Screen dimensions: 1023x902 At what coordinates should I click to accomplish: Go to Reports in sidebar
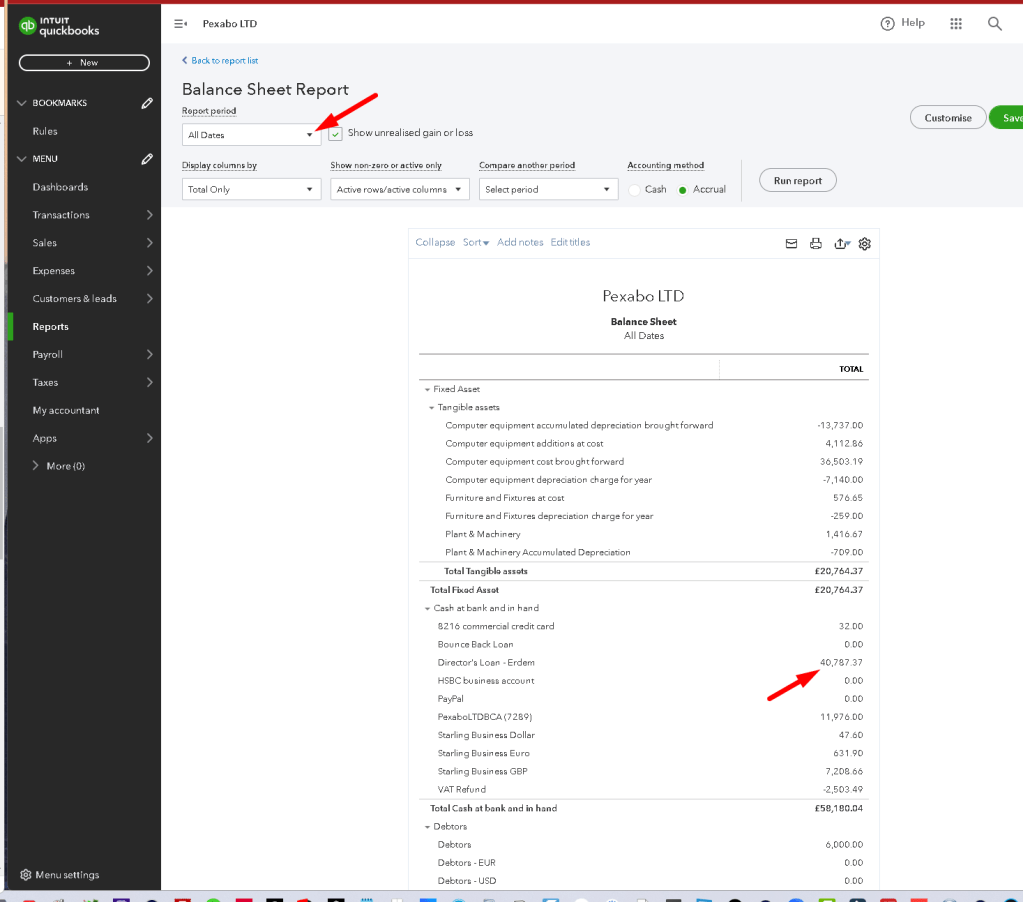(x=50, y=327)
